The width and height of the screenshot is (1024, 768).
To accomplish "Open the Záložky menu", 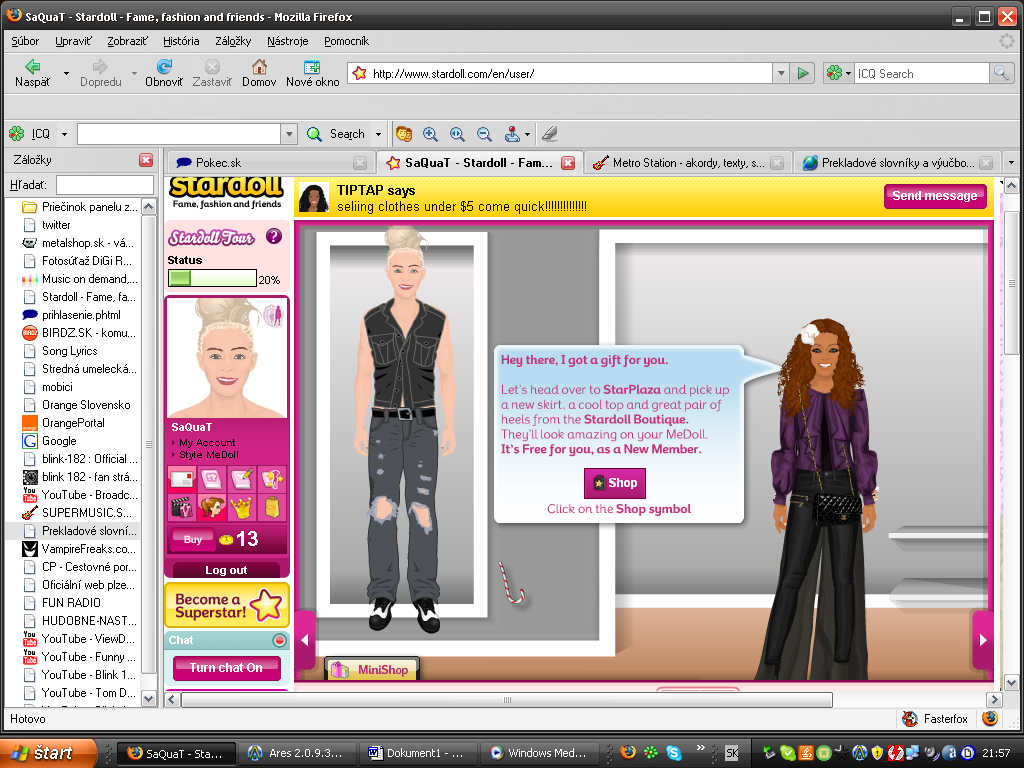I will (x=233, y=41).
